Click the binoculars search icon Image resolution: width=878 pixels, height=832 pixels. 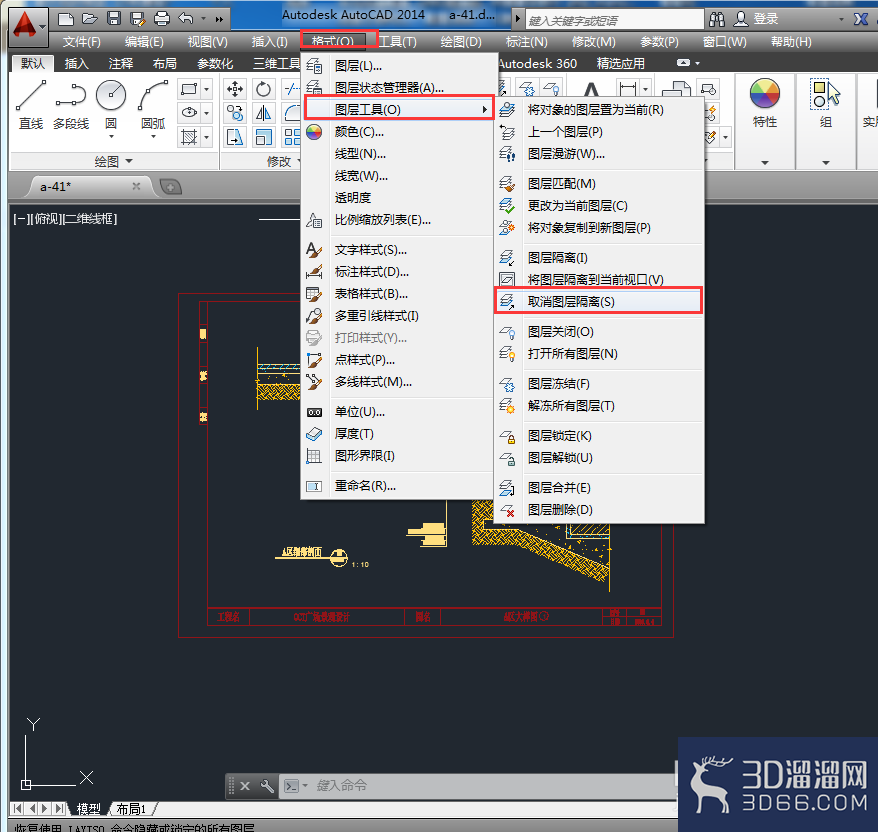coord(717,20)
